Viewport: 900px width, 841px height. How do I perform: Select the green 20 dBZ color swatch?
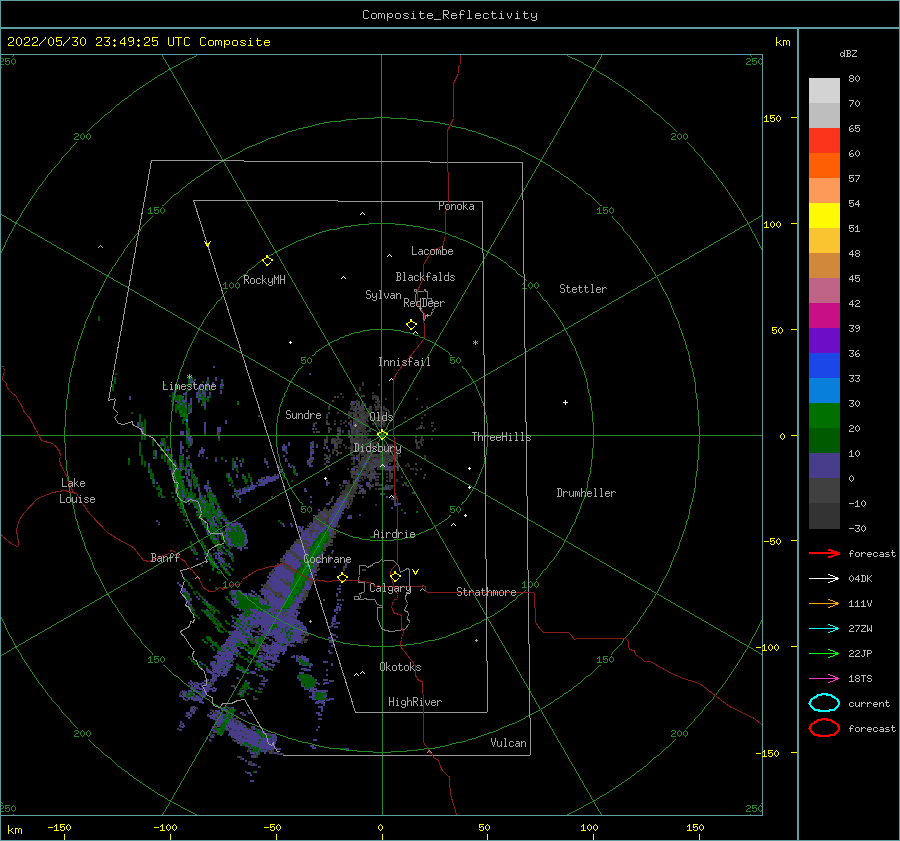tap(824, 416)
